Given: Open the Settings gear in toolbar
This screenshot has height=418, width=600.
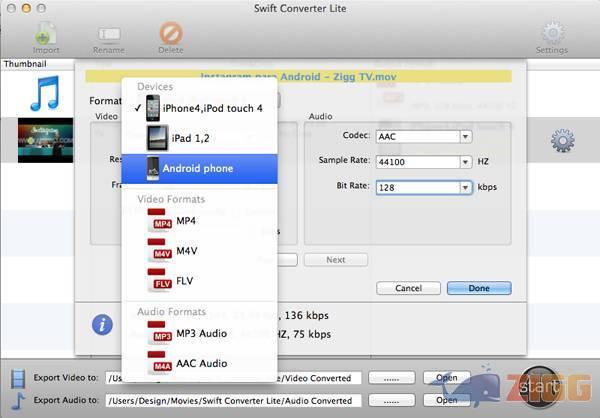Looking at the screenshot, I should (552, 38).
